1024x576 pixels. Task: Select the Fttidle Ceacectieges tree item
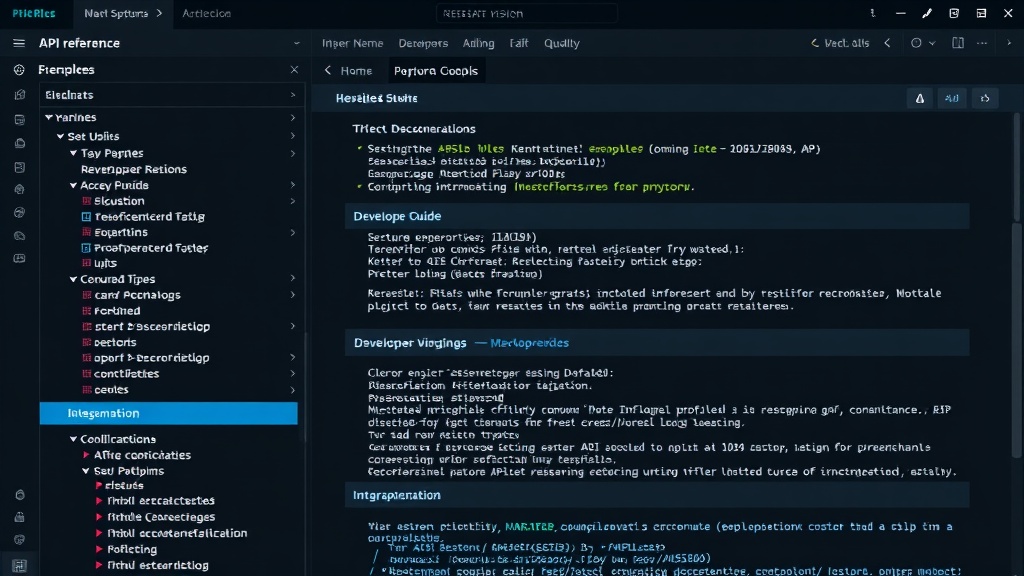(161, 517)
